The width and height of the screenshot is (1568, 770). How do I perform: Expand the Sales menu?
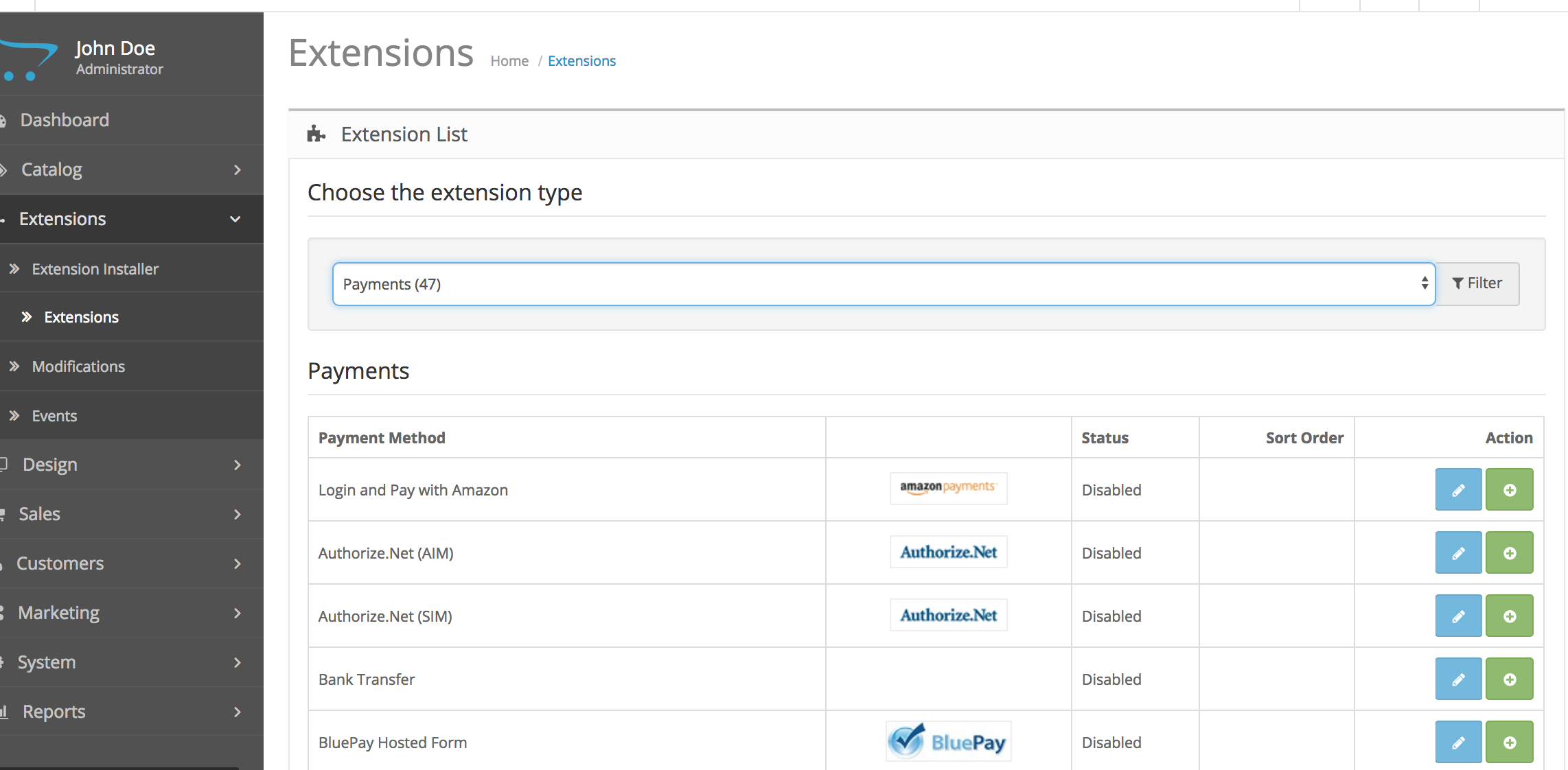[x=132, y=514]
